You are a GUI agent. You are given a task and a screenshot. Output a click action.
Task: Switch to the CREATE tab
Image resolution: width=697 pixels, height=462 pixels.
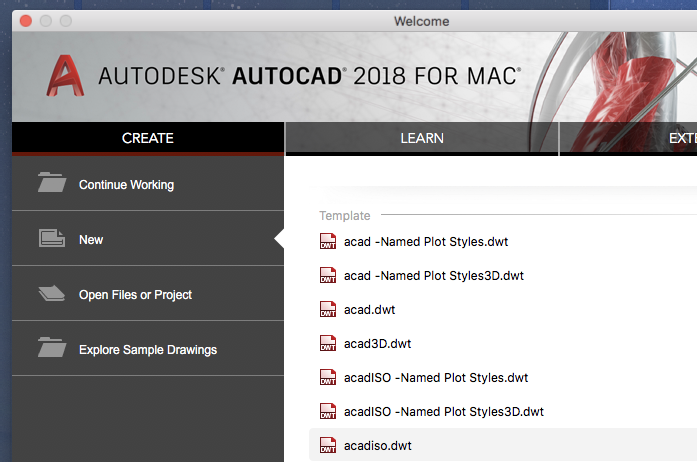click(x=148, y=138)
